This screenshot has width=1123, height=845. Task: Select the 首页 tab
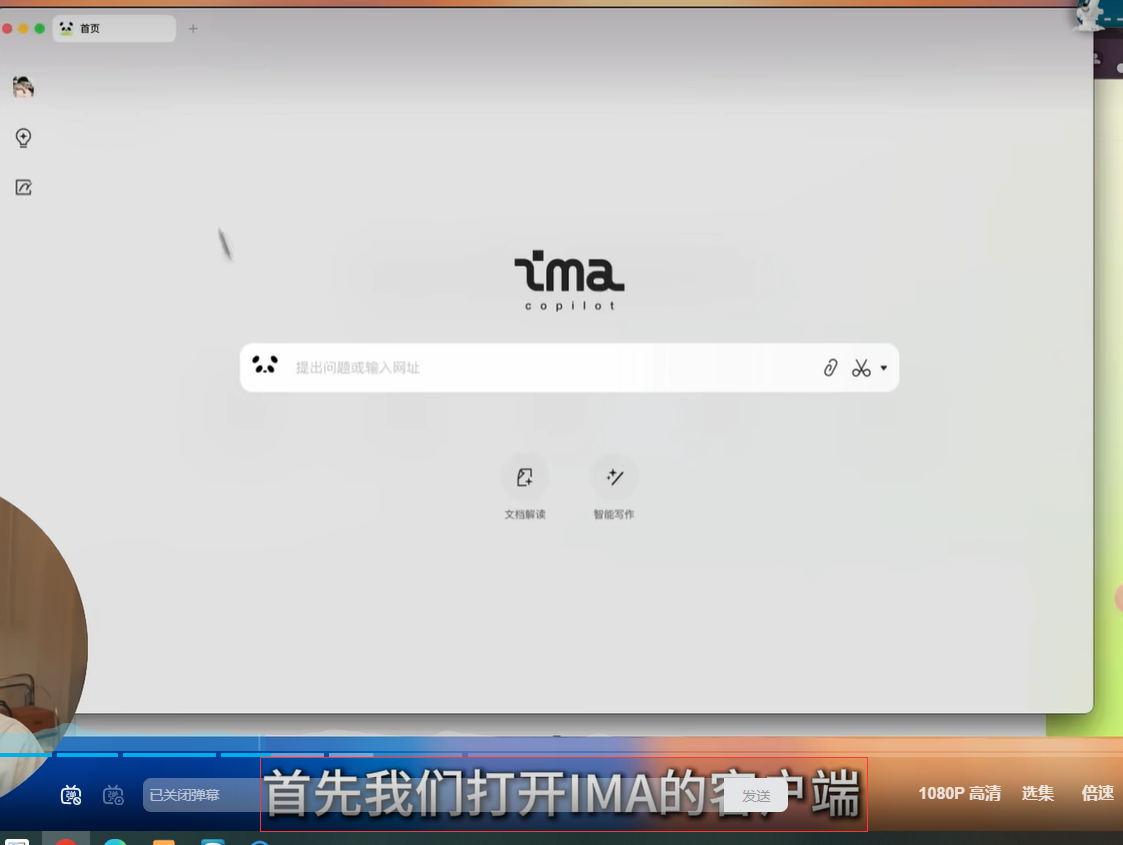114,29
